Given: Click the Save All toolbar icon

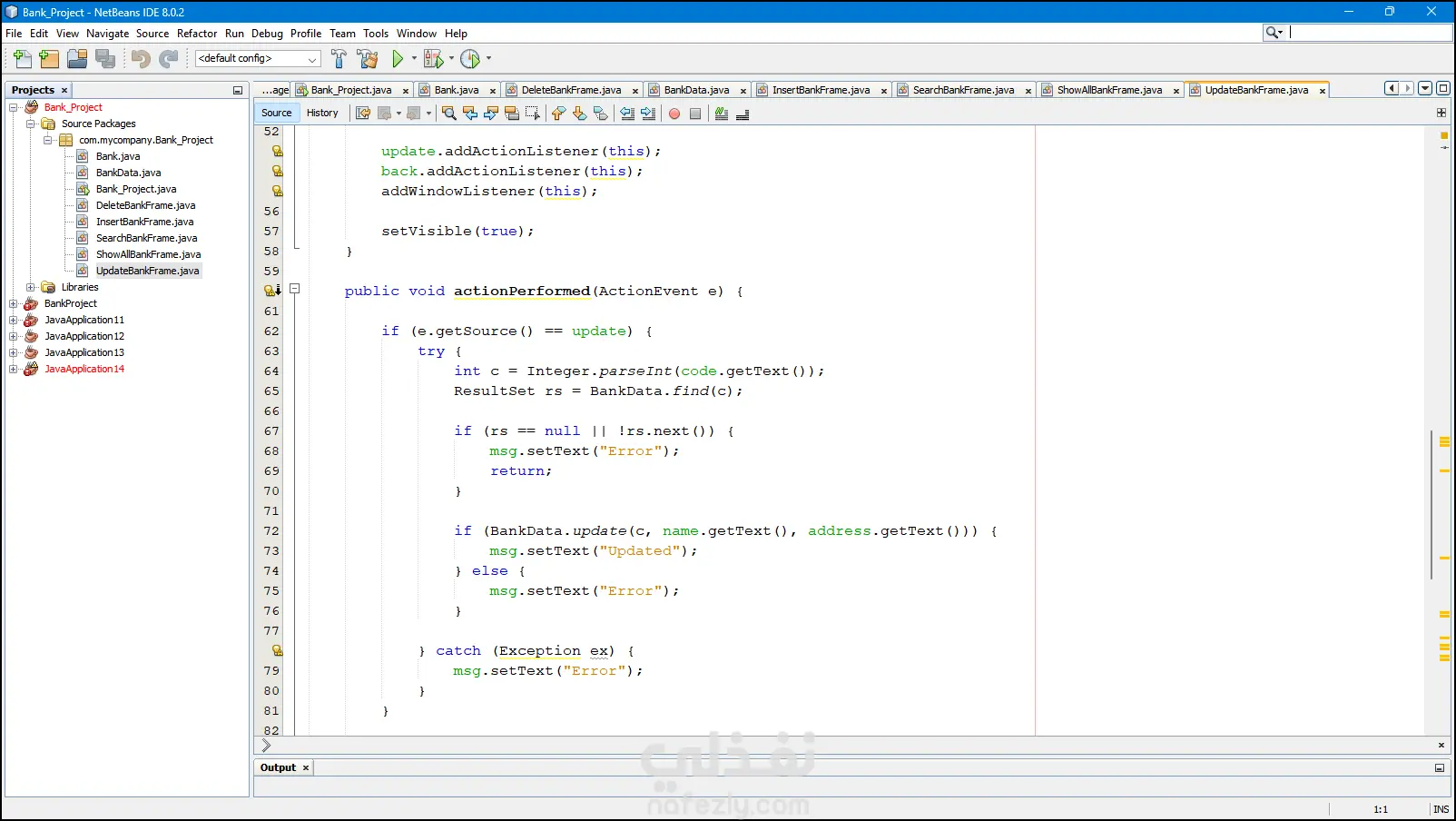Looking at the screenshot, I should coord(105,59).
